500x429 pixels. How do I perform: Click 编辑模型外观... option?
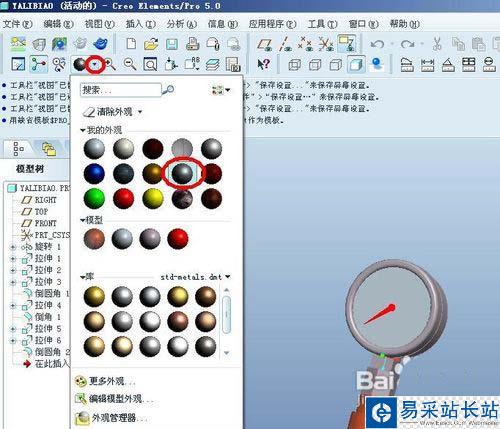[x=114, y=399]
